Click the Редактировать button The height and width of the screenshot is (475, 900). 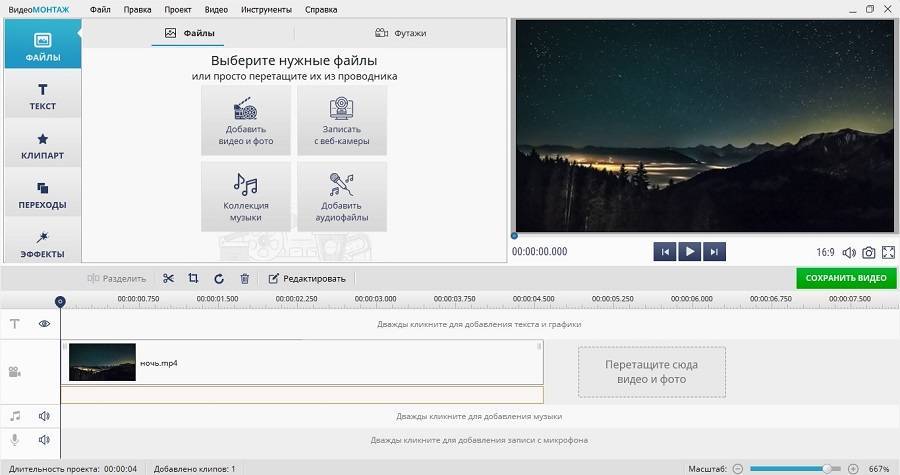tap(307, 278)
